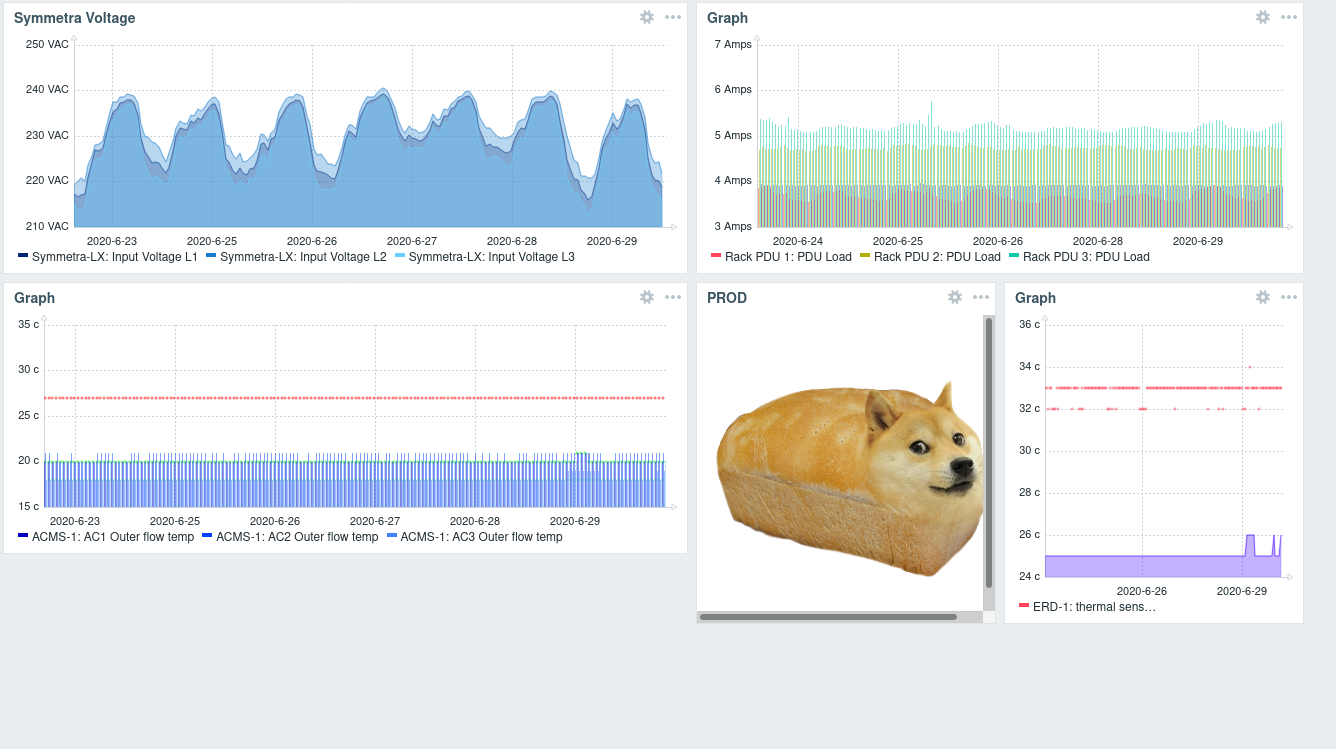Open the PROD panel ellipsis menu
1336x749 pixels.
point(980,297)
